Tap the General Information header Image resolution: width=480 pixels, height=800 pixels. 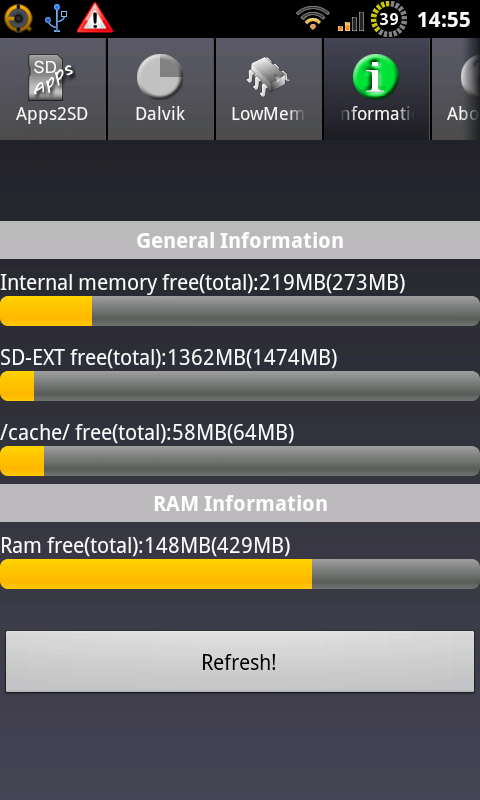(x=240, y=240)
